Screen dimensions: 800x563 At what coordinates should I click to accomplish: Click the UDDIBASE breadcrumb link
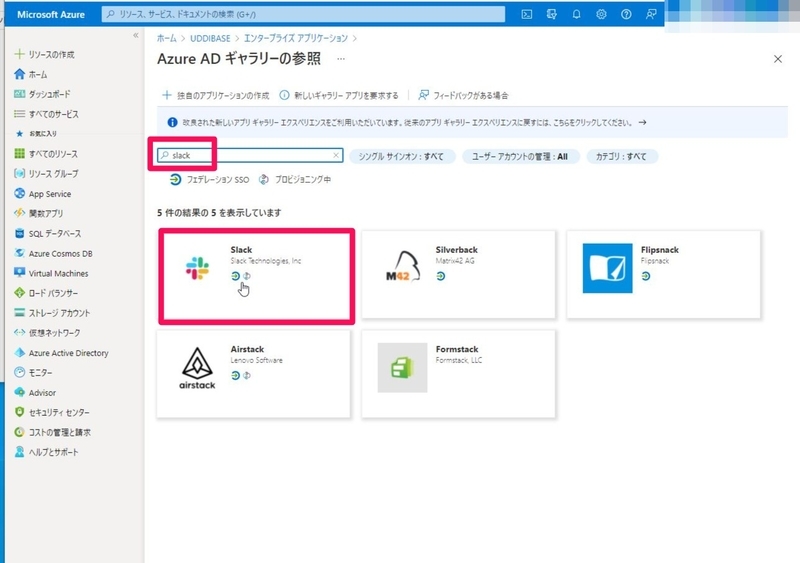[210, 38]
